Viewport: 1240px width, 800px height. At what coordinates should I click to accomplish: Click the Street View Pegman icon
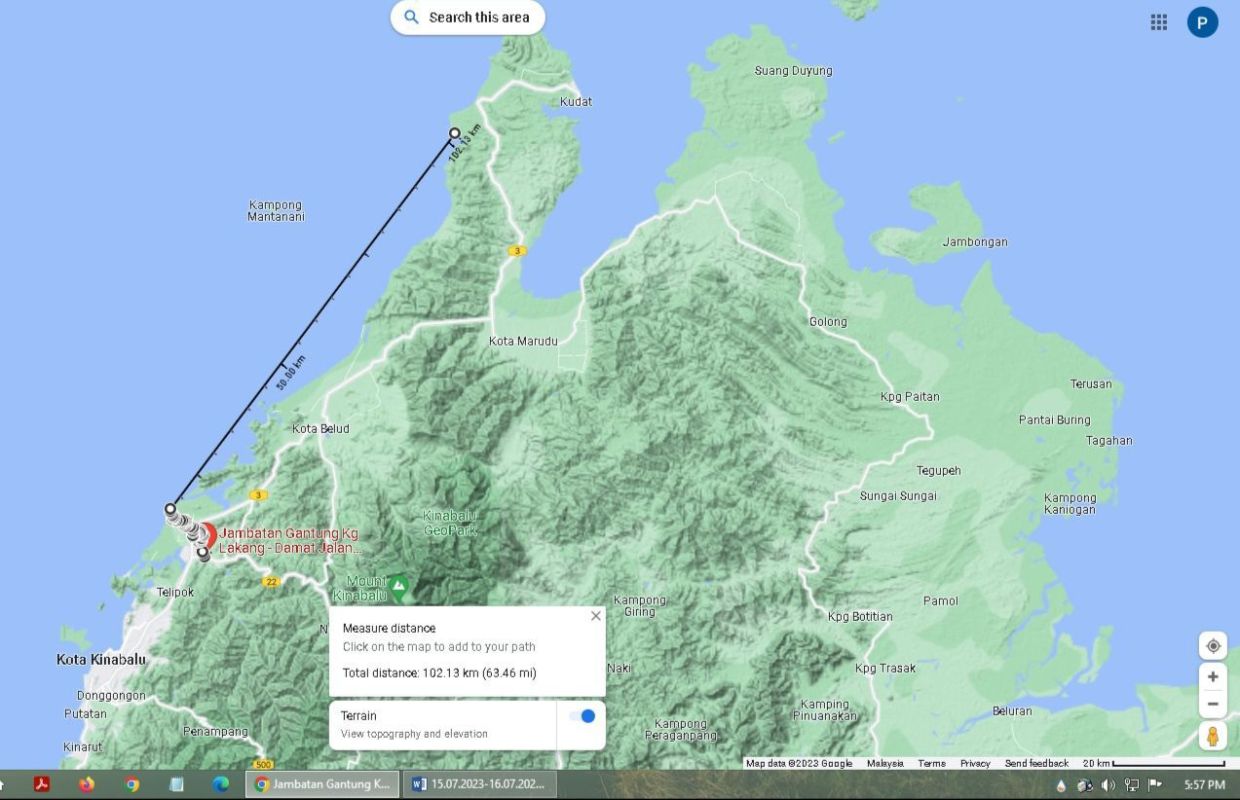coord(1212,737)
